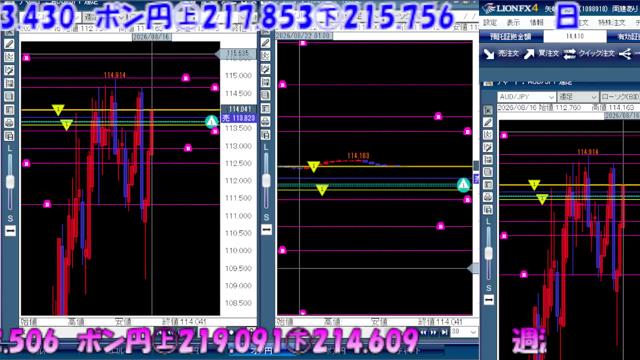
Task: Click the printer icon in left chart toolbar
Action: (x=10, y=123)
